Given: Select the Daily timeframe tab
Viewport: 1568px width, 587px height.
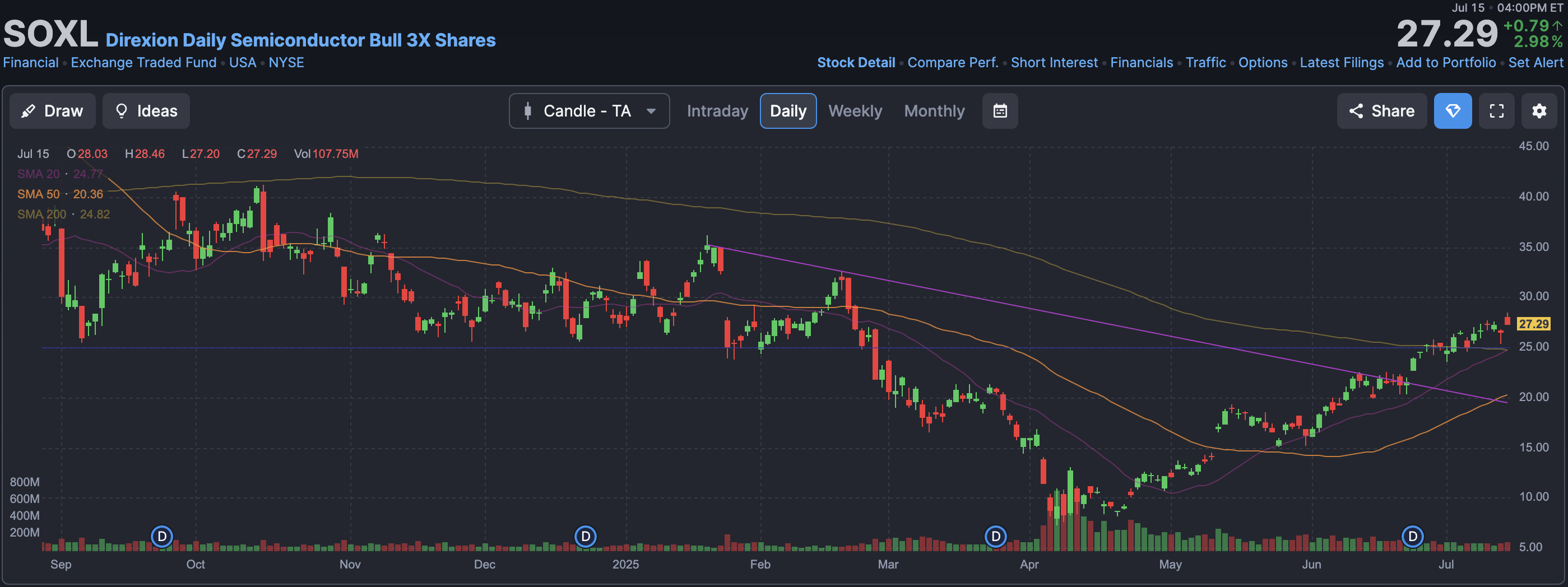Looking at the screenshot, I should tap(788, 111).
